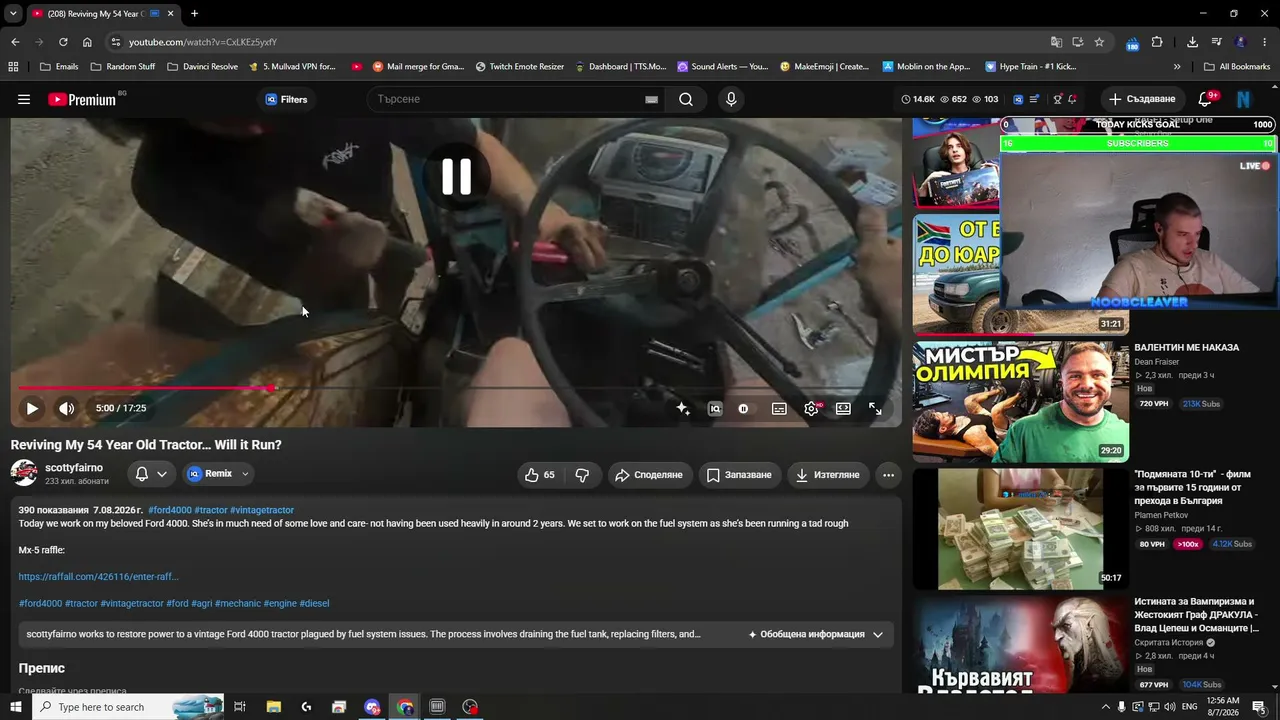Save video with the Запазване button
1280x720 pixels.
[739, 475]
